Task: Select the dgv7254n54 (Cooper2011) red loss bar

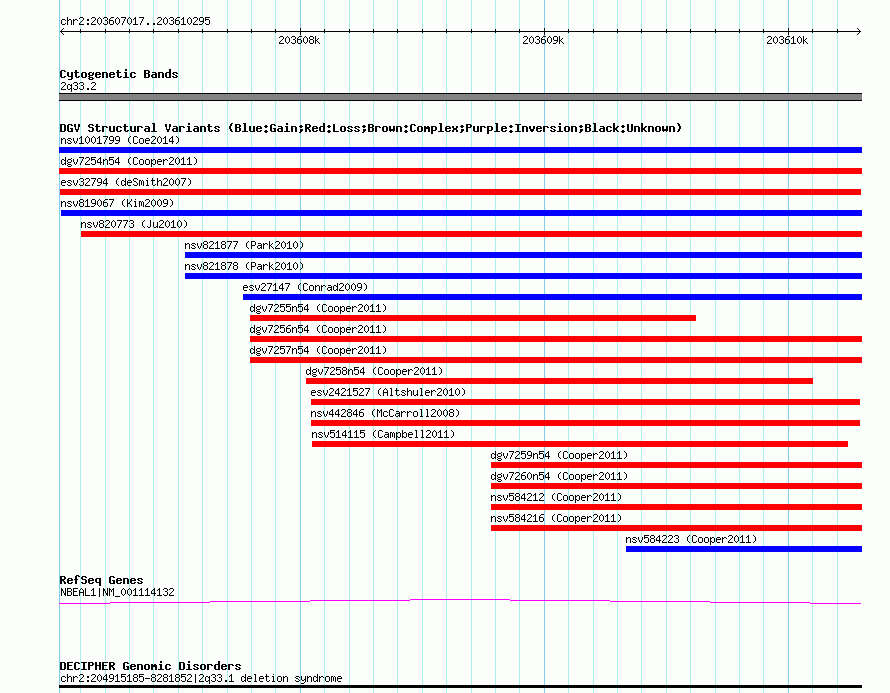Action: coord(460,171)
